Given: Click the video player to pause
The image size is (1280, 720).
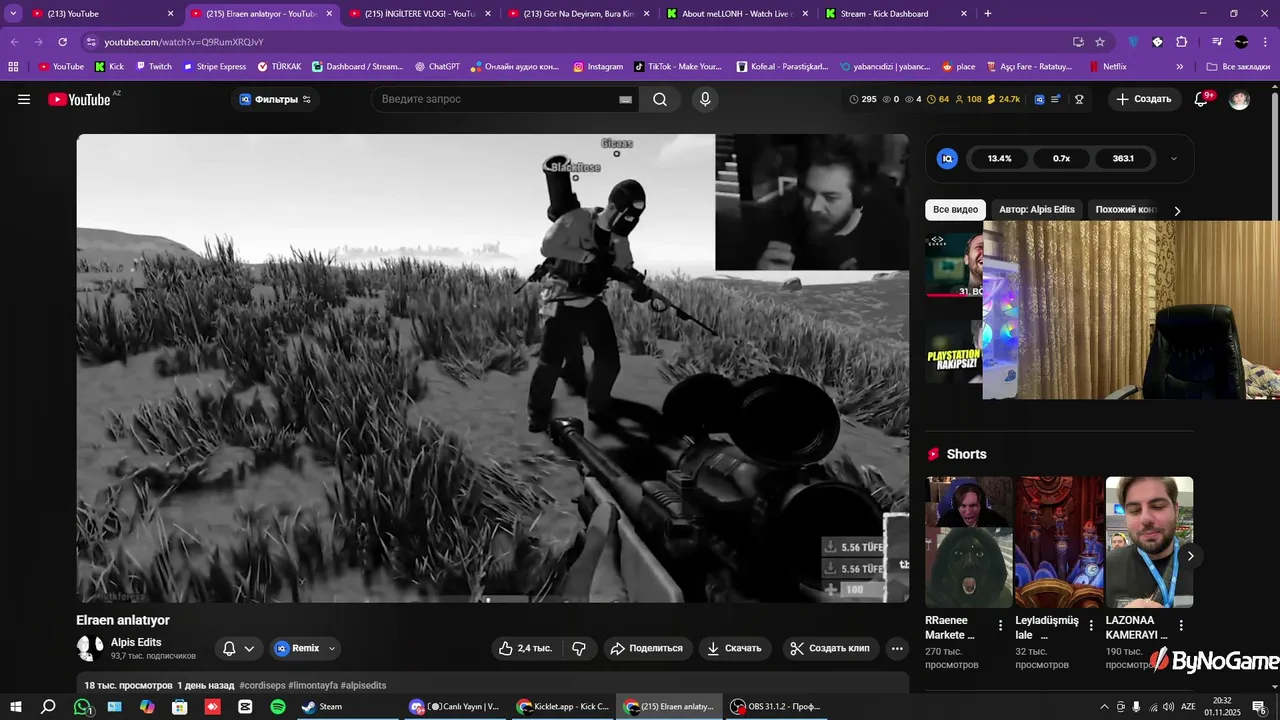Looking at the screenshot, I should point(493,368).
